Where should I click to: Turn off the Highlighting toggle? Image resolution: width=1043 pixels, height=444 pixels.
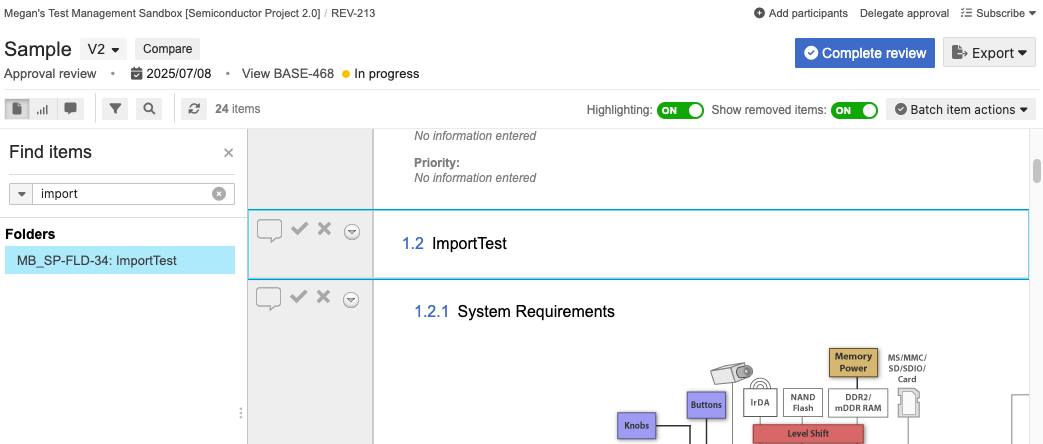pos(680,110)
